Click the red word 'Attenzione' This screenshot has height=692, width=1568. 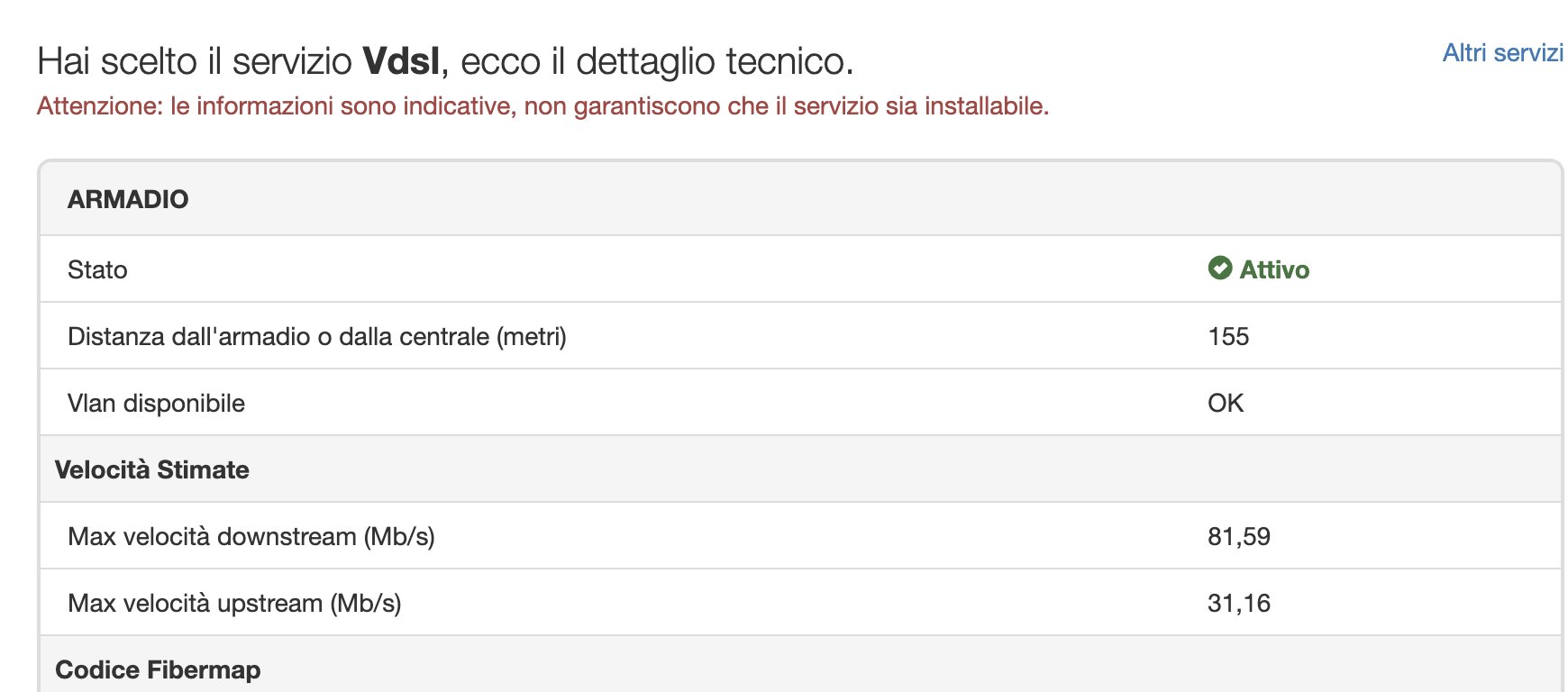pos(99,106)
